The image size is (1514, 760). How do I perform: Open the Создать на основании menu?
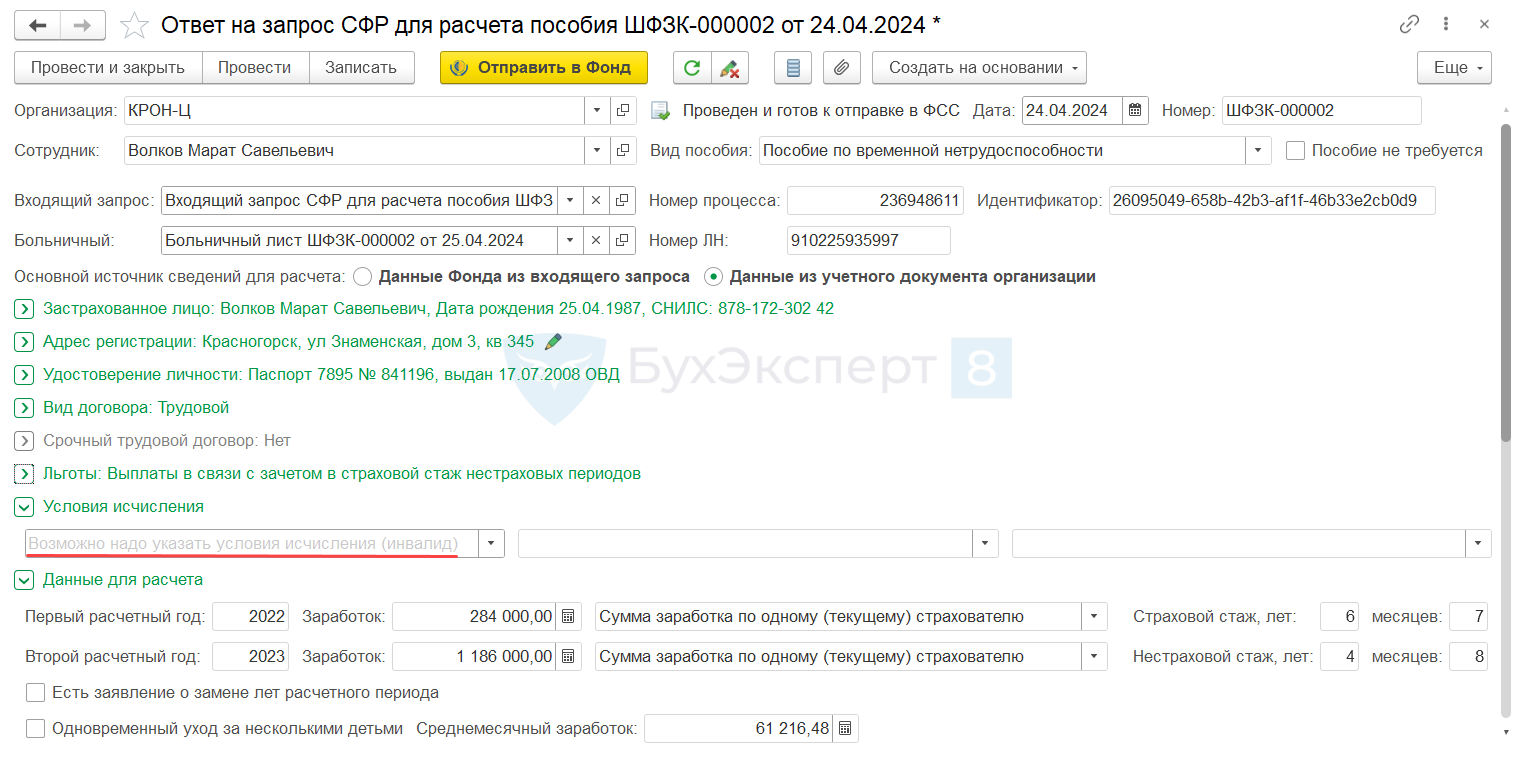click(979, 68)
